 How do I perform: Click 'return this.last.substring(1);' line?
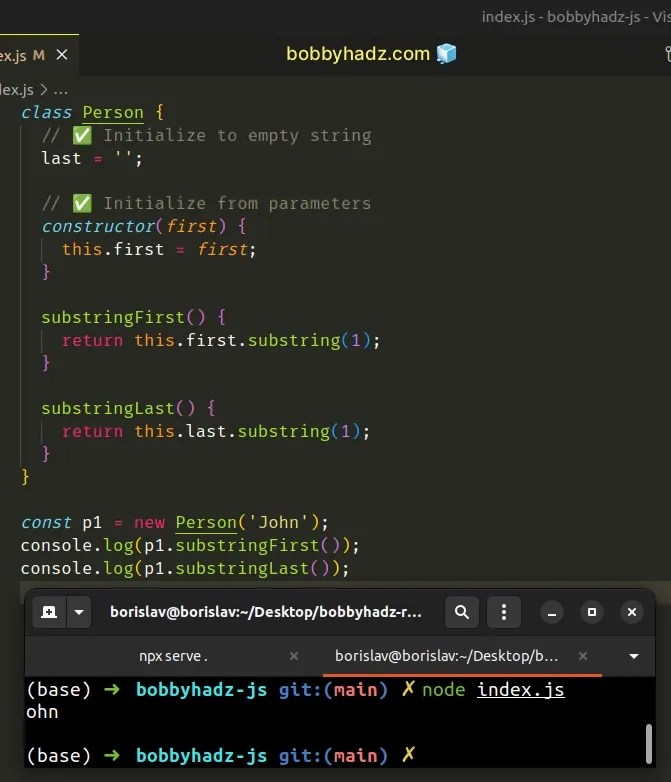216,431
